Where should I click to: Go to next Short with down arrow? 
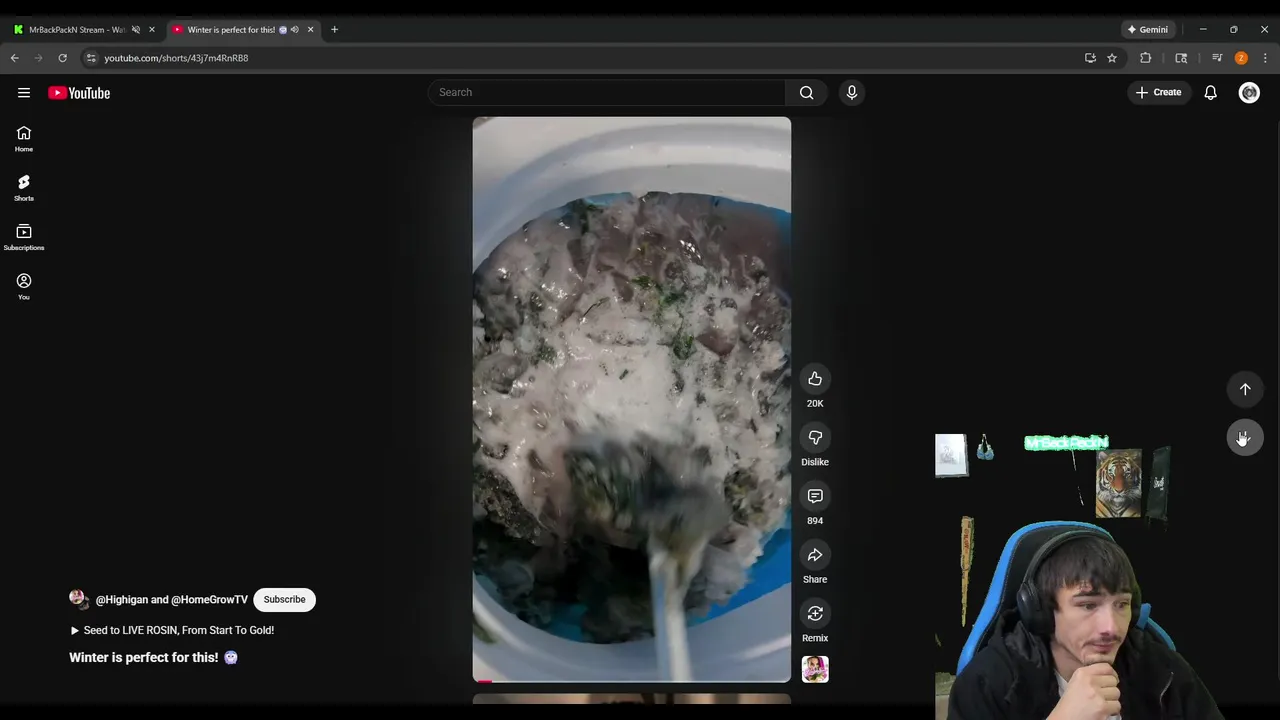pos(1245,438)
